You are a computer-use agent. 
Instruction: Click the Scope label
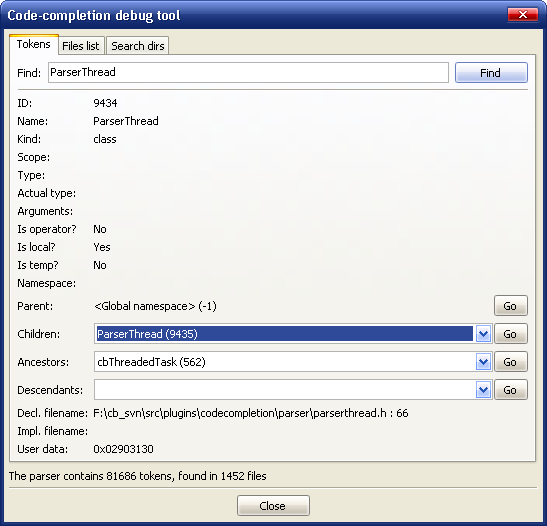pyautogui.click(x=33, y=157)
